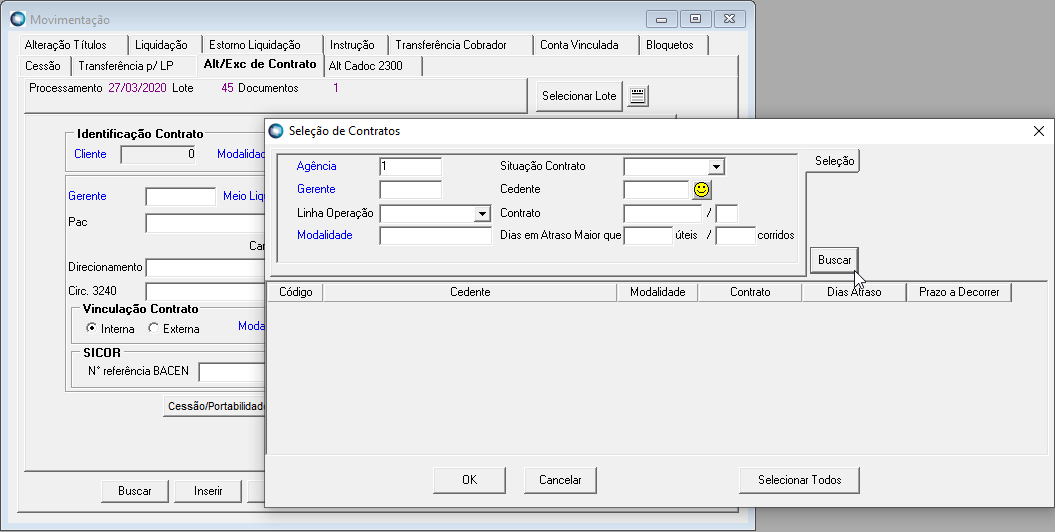1055x532 pixels.
Task: Maximize the Movimentação window
Action: click(696, 19)
